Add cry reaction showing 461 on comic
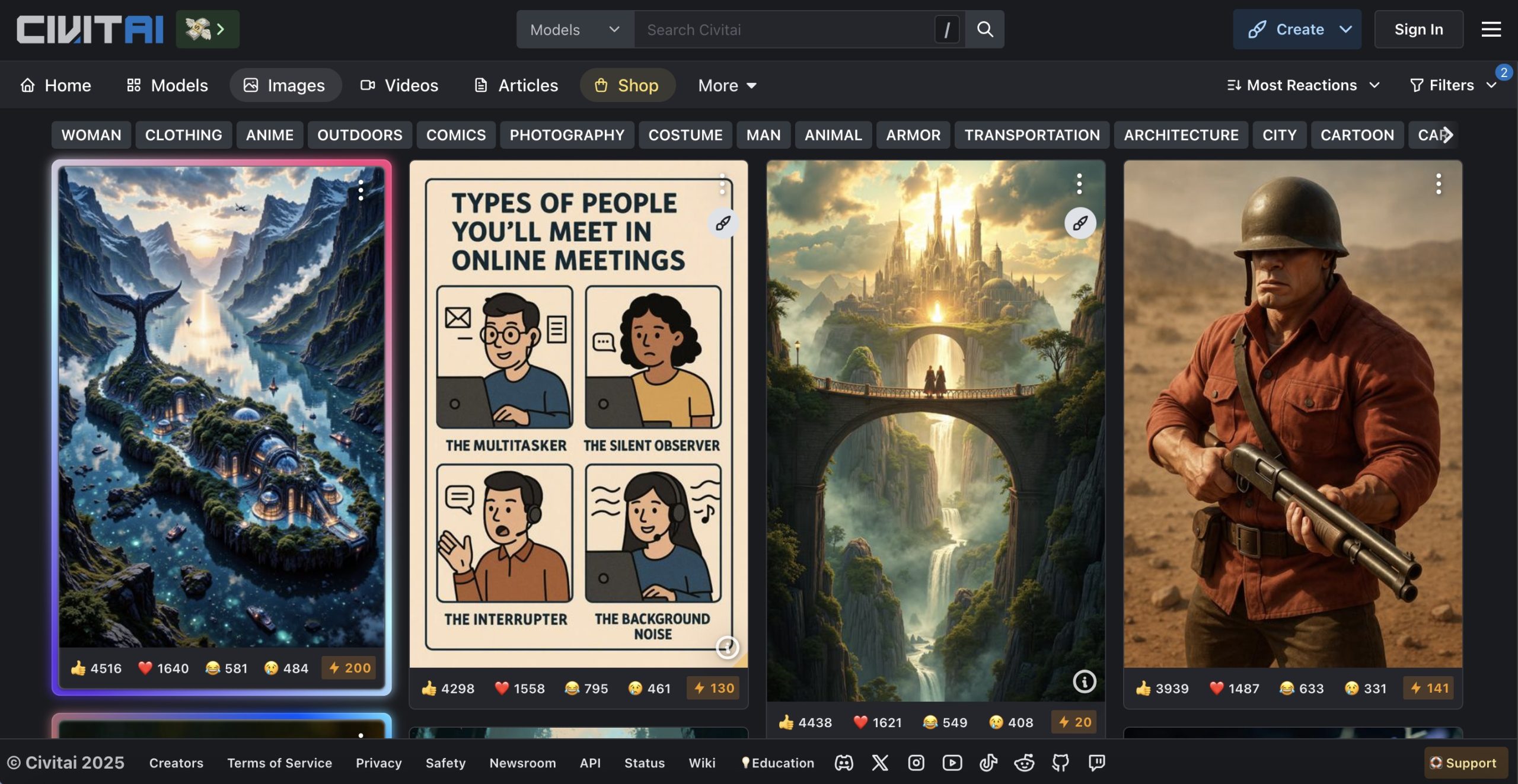This screenshot has width=1518, height=784. tap(649, 688)
